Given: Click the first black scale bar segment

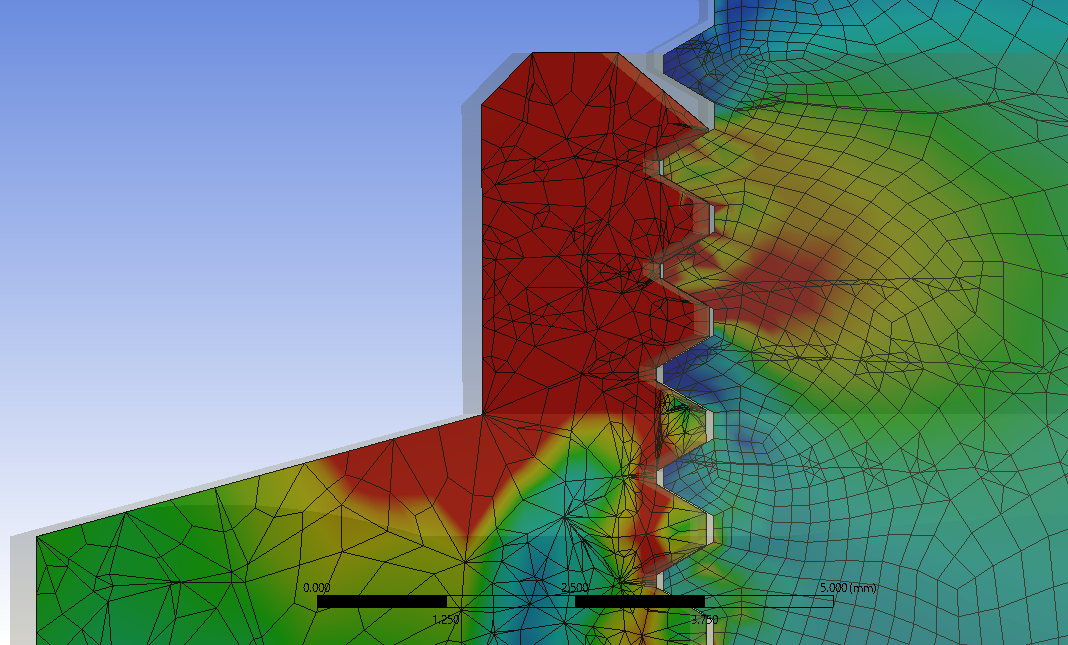Looking at the screenshot, I should click(x=381, y=602).
